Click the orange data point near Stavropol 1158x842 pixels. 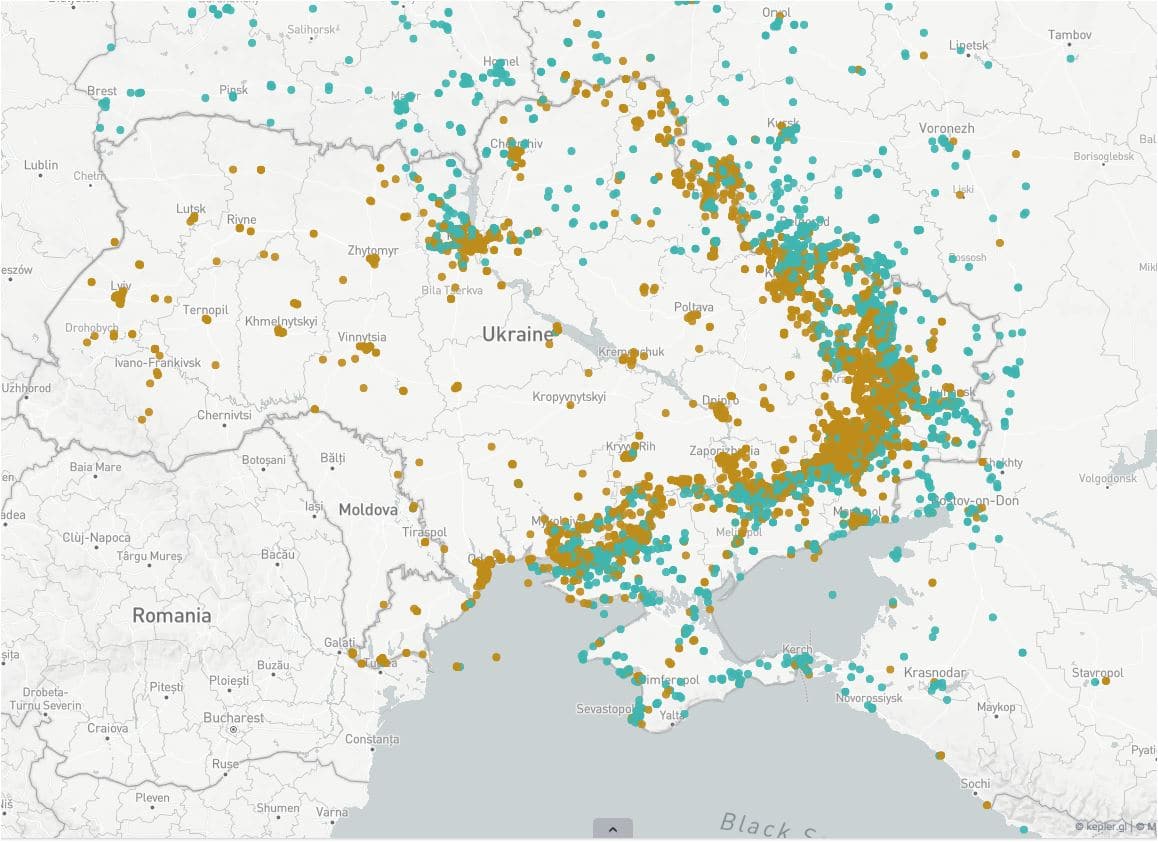pyautogui.click(x=1106, y=681)
